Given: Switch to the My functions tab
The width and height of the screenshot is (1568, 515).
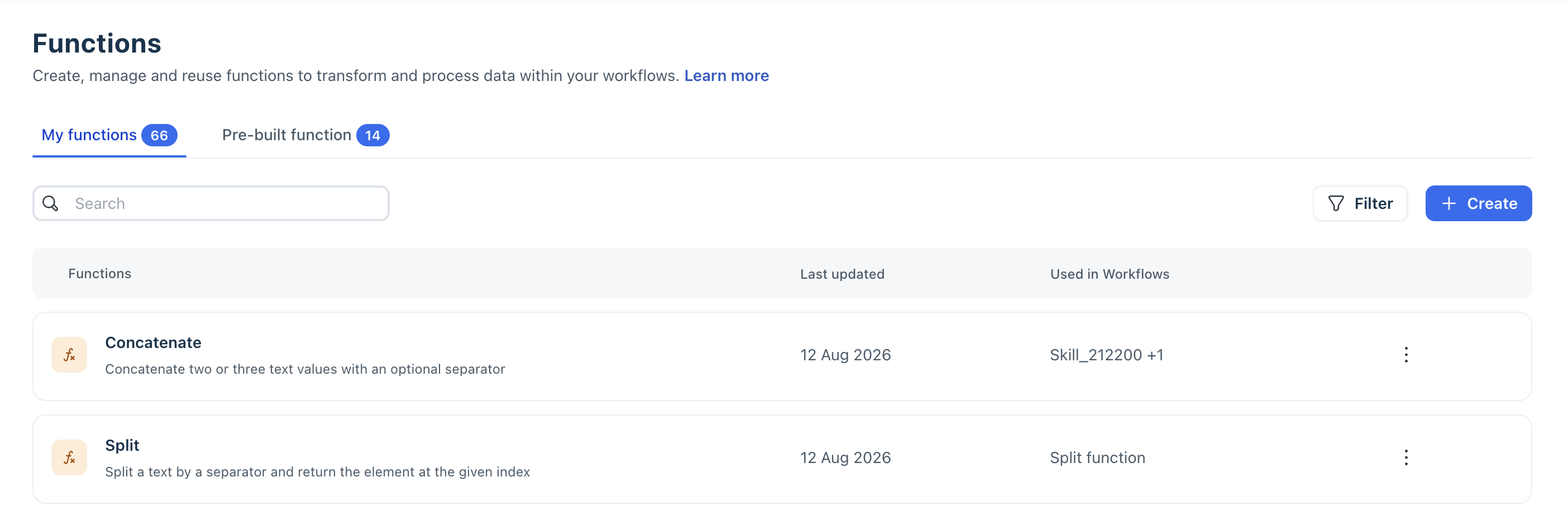Looking at the screenshot, I should [109, 135].
